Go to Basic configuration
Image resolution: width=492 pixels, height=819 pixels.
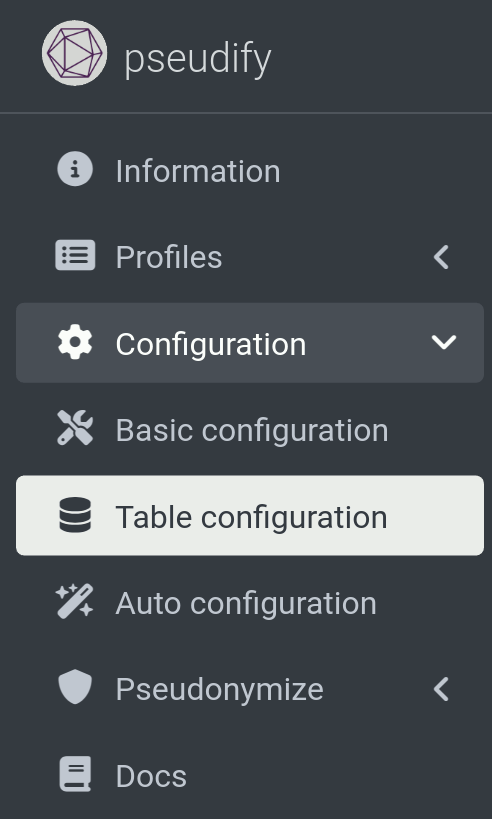(250, 429)
